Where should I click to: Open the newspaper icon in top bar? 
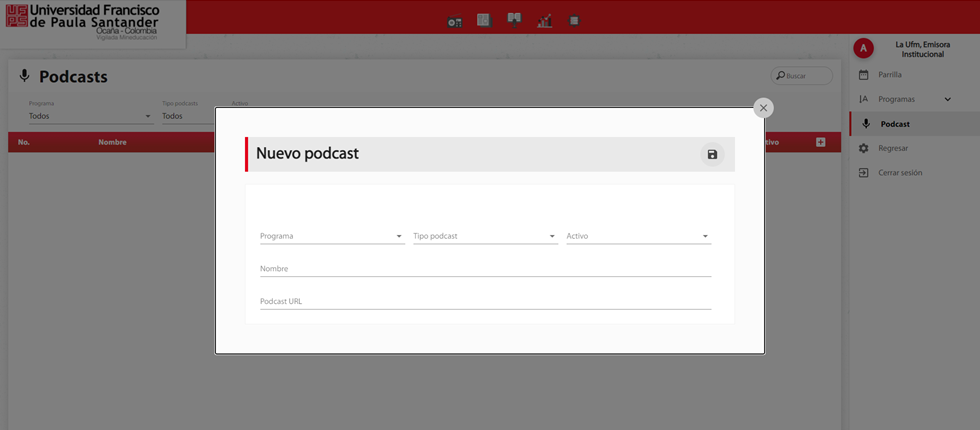click(484, 20)
